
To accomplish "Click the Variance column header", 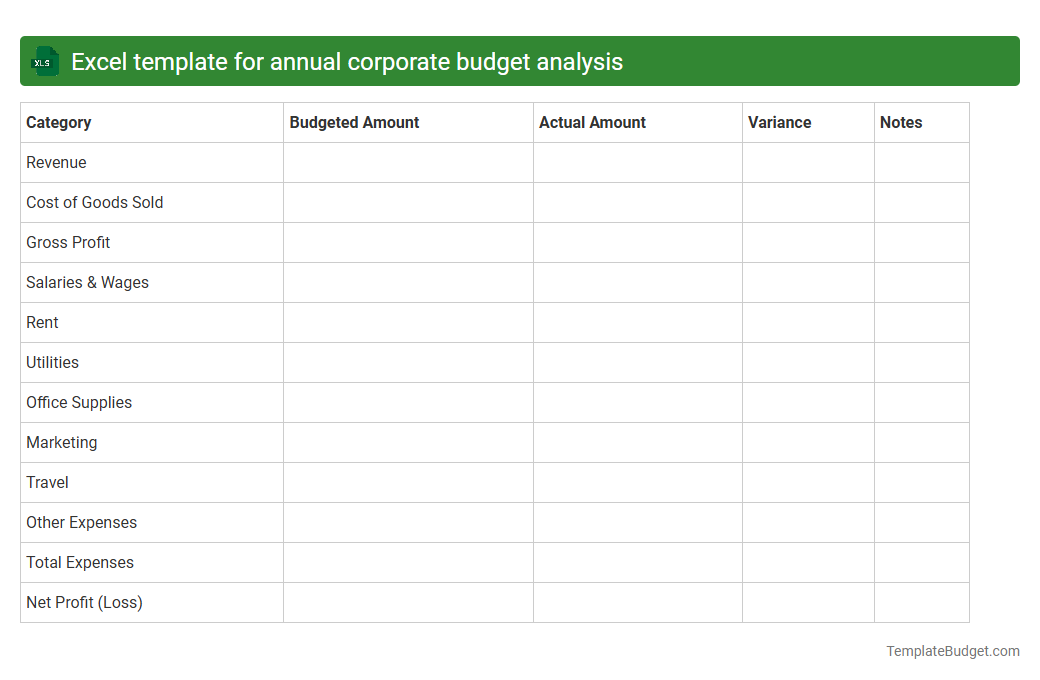I will tap(779, 122).
